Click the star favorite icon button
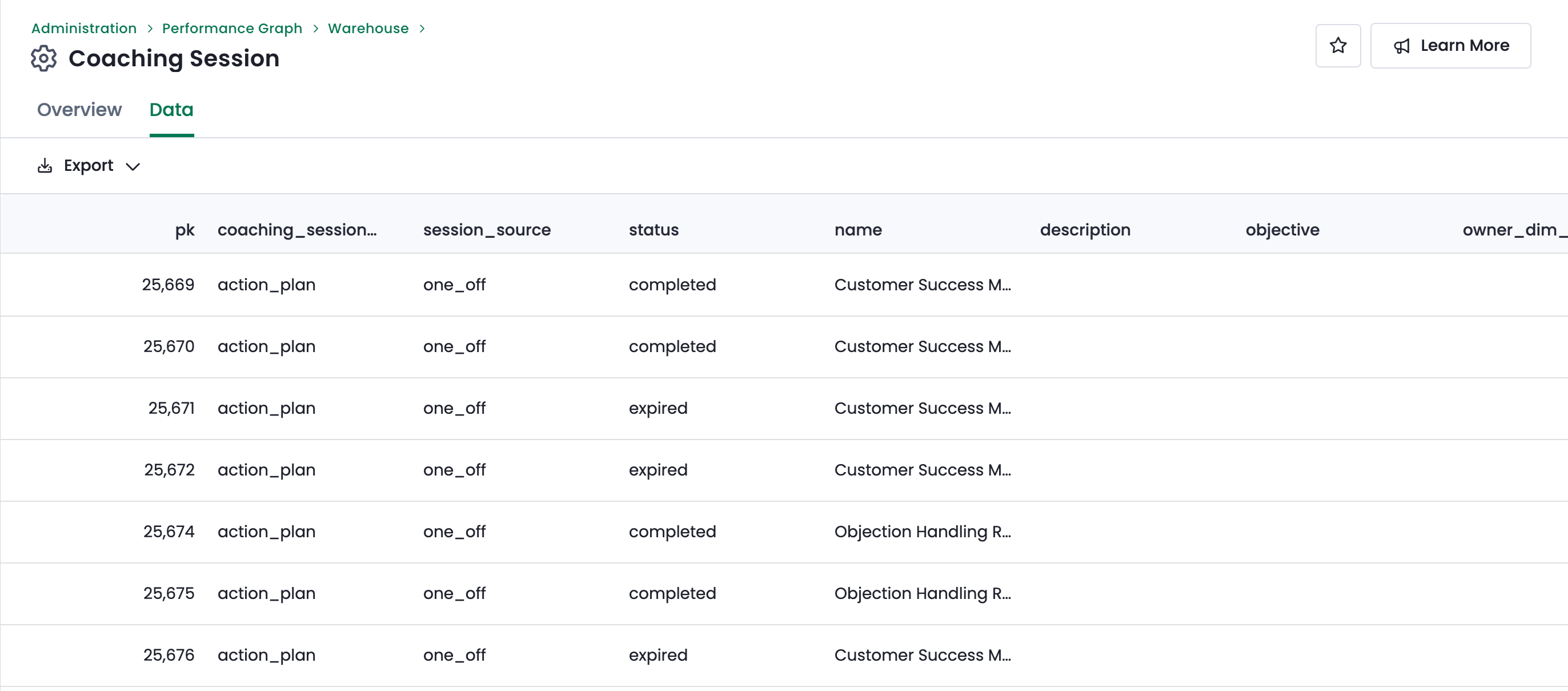The height and width of the screenshot is (691, 1568). pos(1338,46)
